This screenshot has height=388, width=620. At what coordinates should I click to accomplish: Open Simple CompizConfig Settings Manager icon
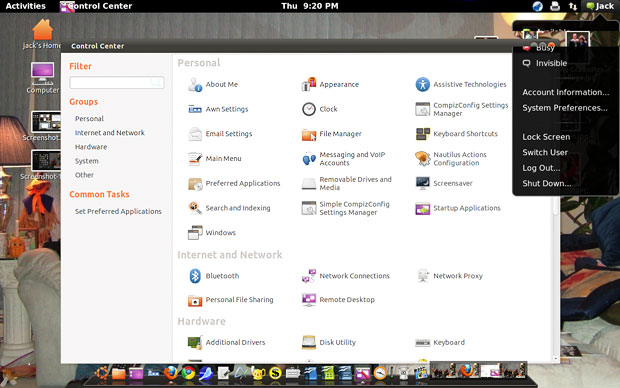pos(309,208)
